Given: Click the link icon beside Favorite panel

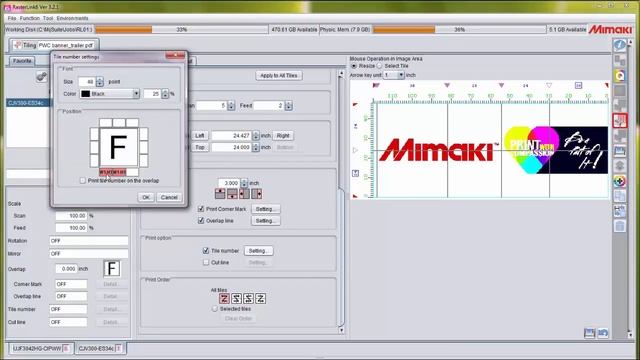Looking at the screenshot, I should tap(41, 76).
